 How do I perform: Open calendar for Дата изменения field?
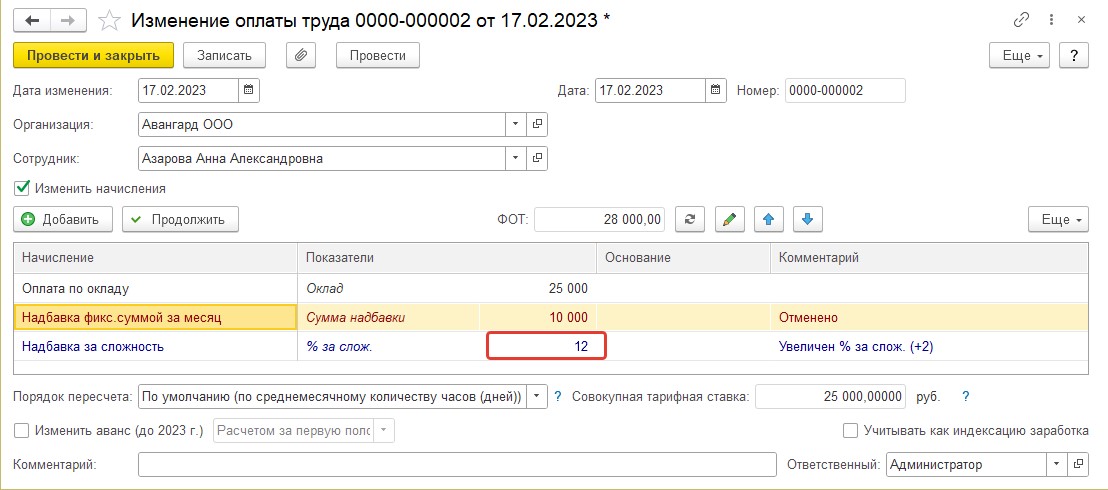249,90
